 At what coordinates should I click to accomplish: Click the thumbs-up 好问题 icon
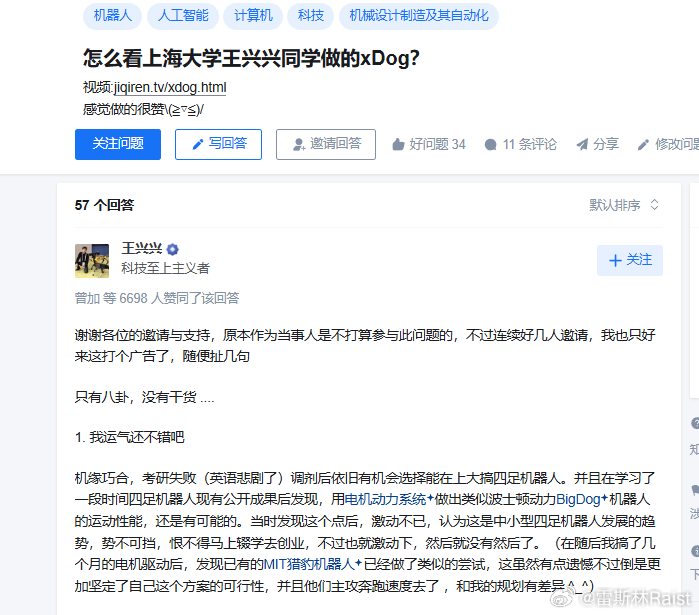pyautogui.click(x=398, y=144)
